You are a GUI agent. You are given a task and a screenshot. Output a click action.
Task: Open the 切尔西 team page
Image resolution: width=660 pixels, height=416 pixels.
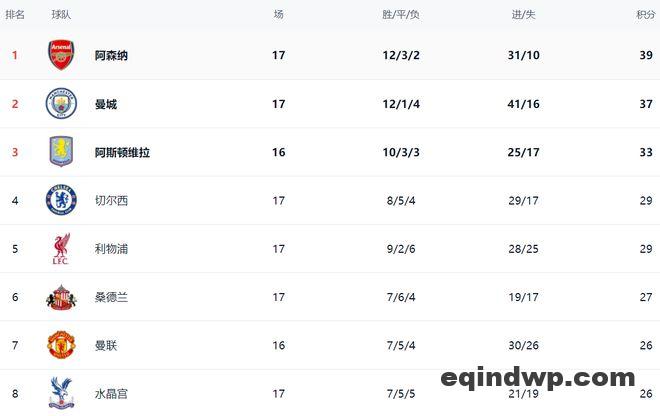[x=111, y=201]
